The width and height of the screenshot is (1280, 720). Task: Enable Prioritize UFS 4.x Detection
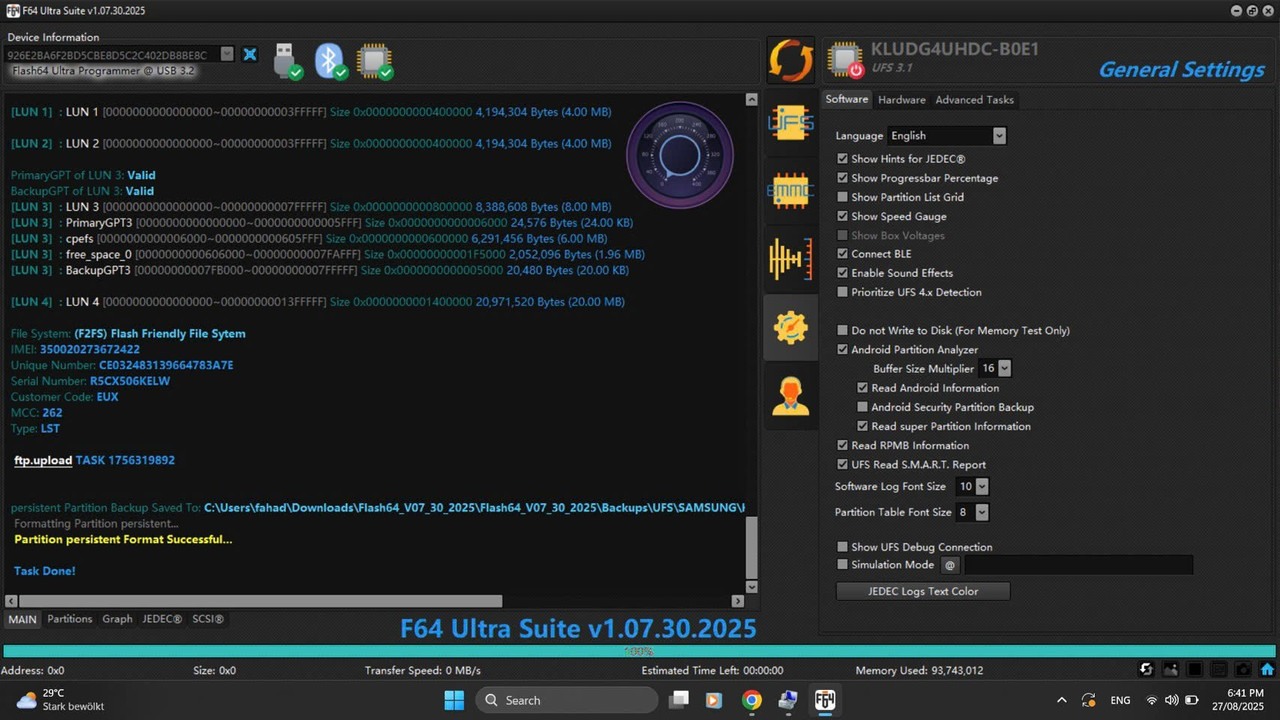pos(843,292)
